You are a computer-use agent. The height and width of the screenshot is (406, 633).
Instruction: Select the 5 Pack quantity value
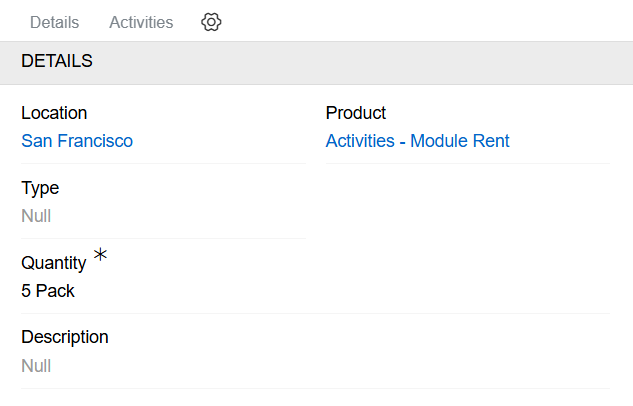click(x=48, y=291)
